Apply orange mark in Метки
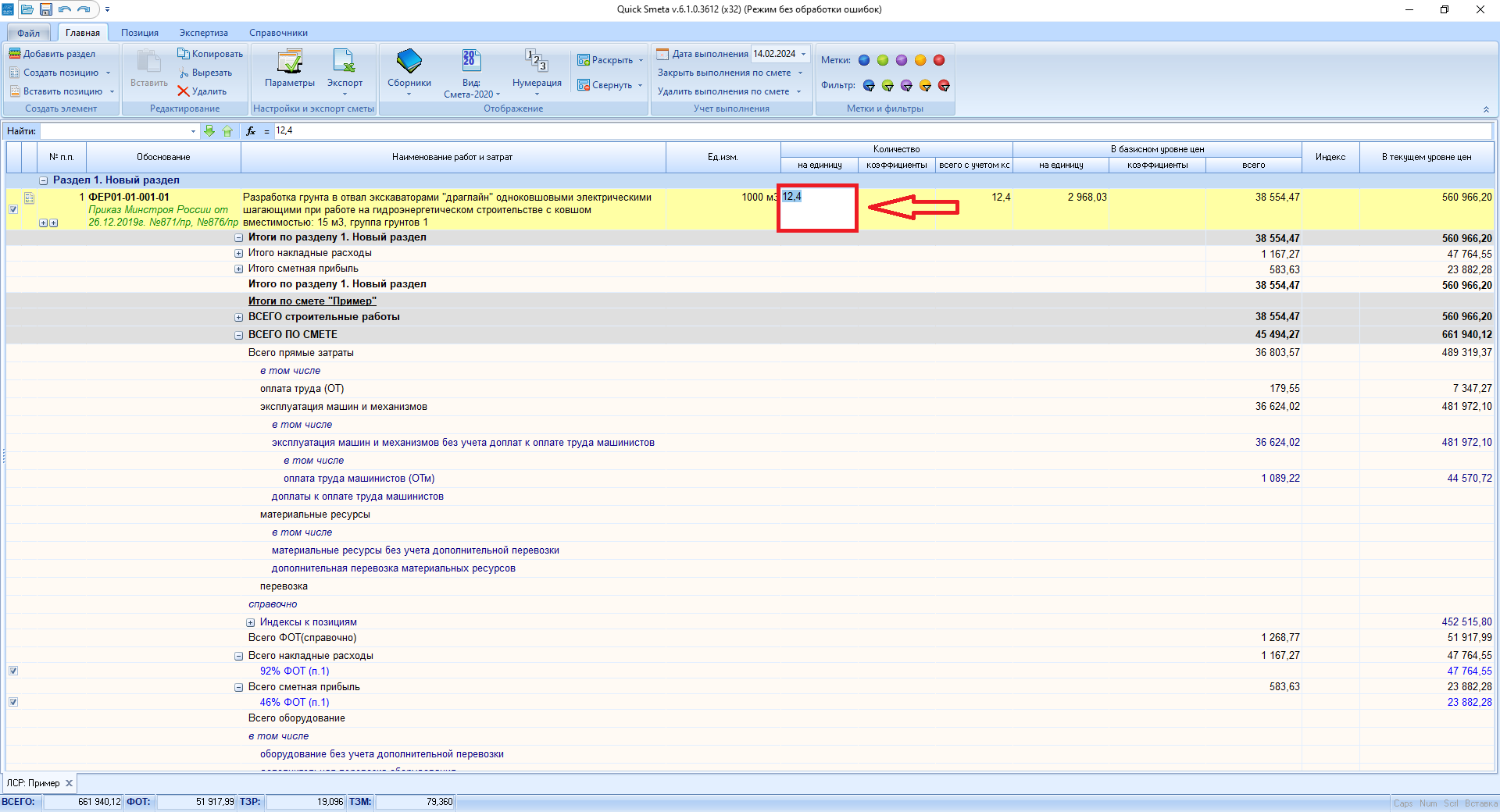The image size is (1500, 812). tap(920, 60)
